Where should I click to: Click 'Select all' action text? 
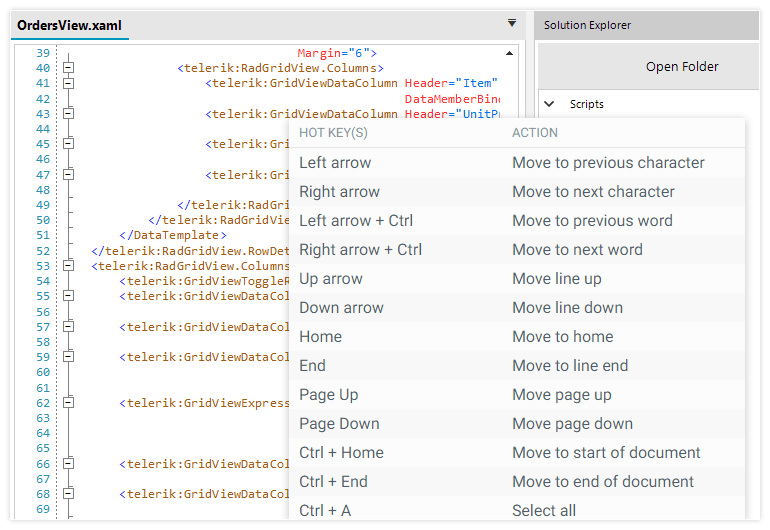click(544, 510)
